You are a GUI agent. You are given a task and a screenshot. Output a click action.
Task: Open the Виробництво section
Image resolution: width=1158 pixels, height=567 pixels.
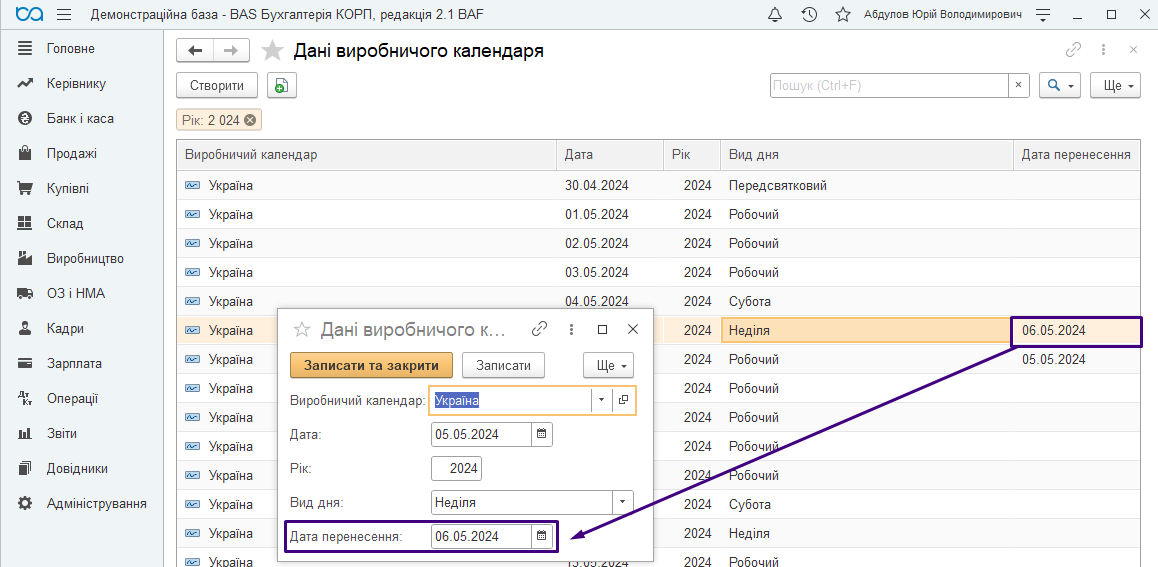click(85, 258)
